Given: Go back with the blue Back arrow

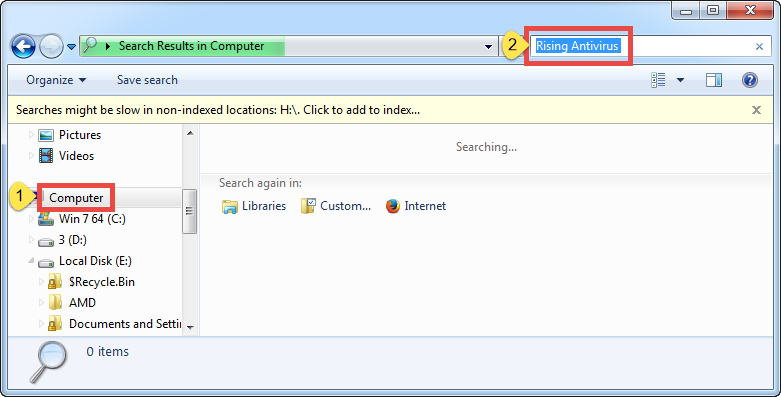Looking at the screenshot, I should (23, 46).
